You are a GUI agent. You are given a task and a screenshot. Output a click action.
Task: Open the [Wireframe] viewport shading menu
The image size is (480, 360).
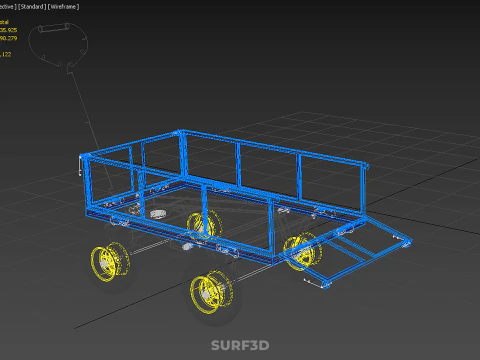tap(63, 7)
